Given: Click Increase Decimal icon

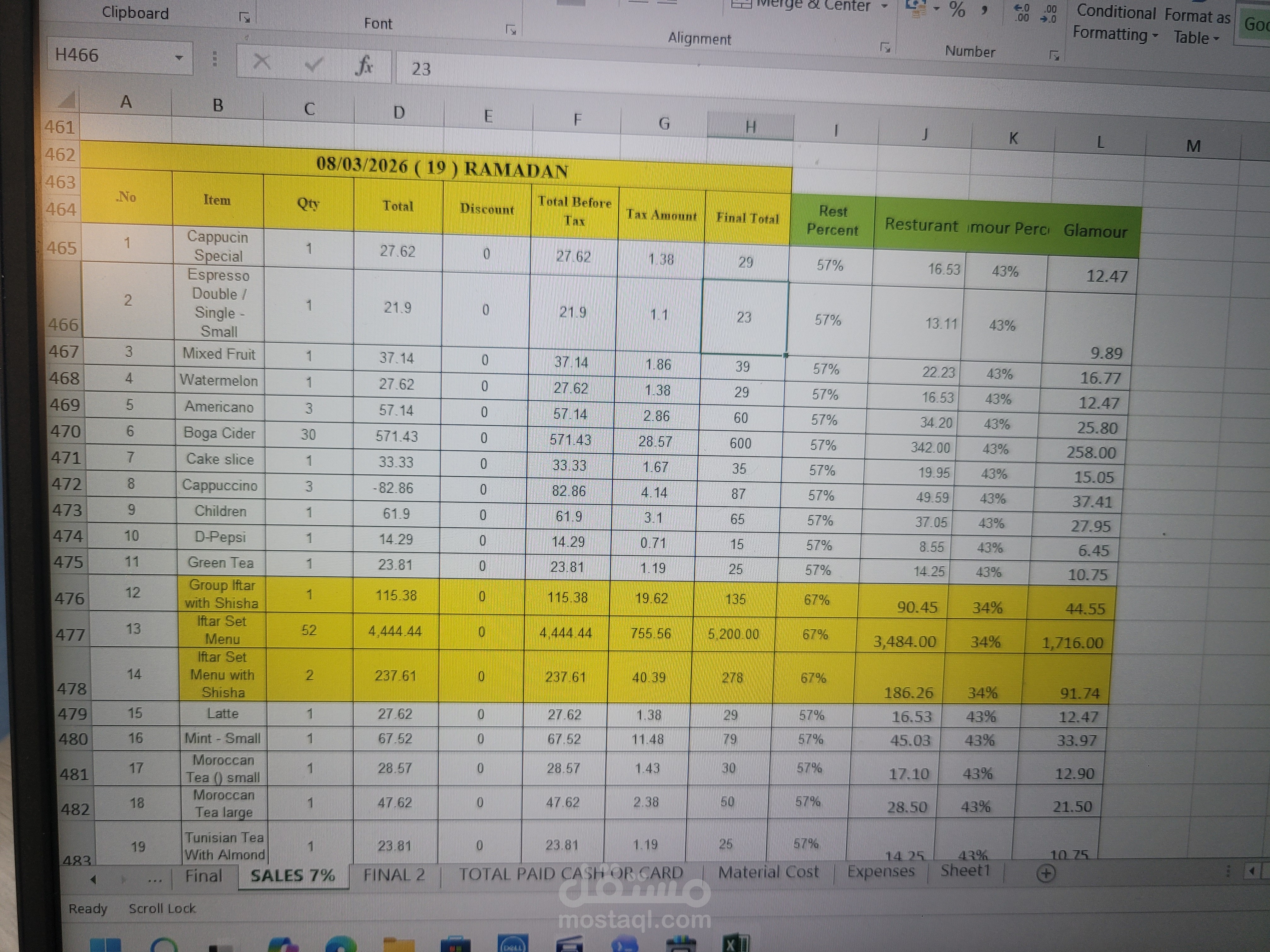Looking at the screenshot, I should [1021, 13].
